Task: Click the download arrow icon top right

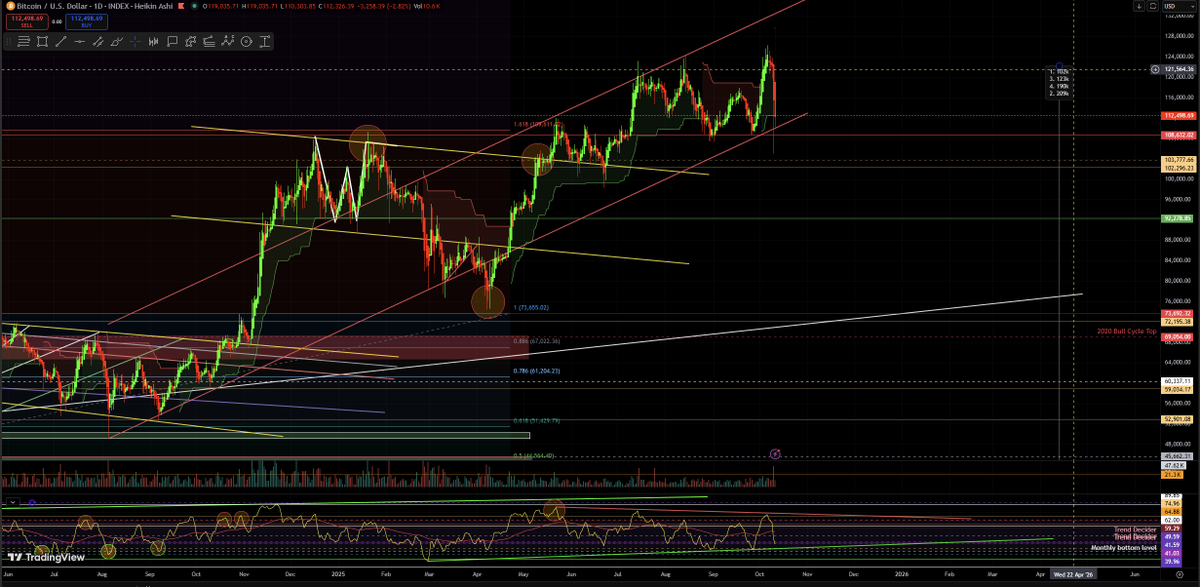Action: (1139, 6)
